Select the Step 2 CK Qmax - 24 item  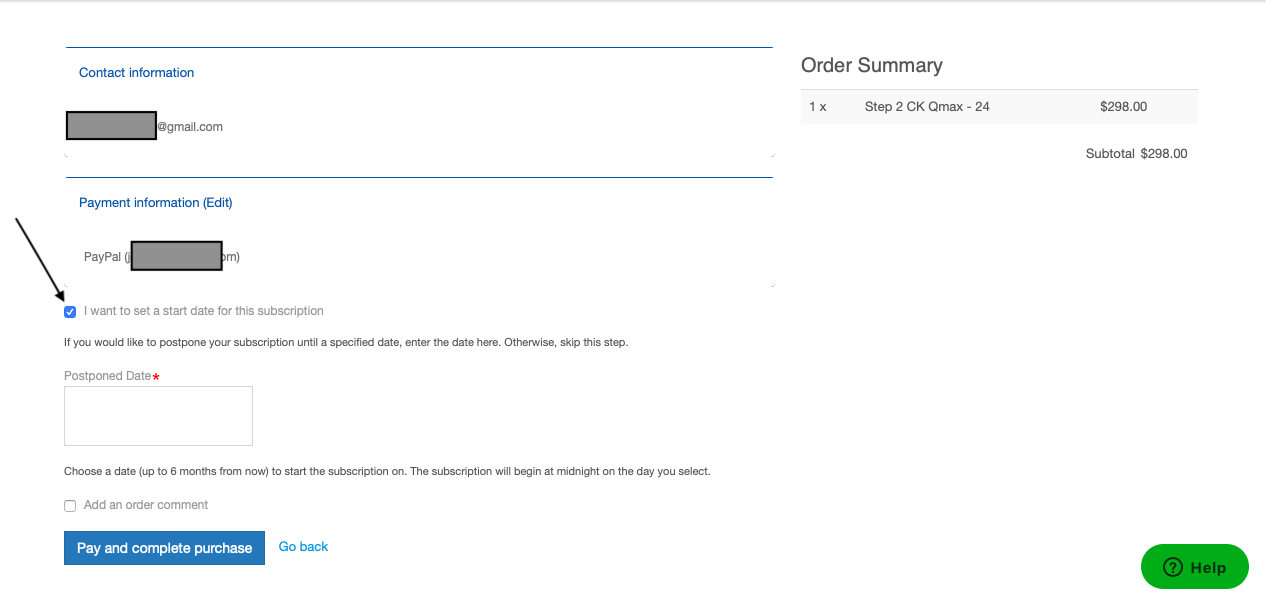(x=927, y=107)
